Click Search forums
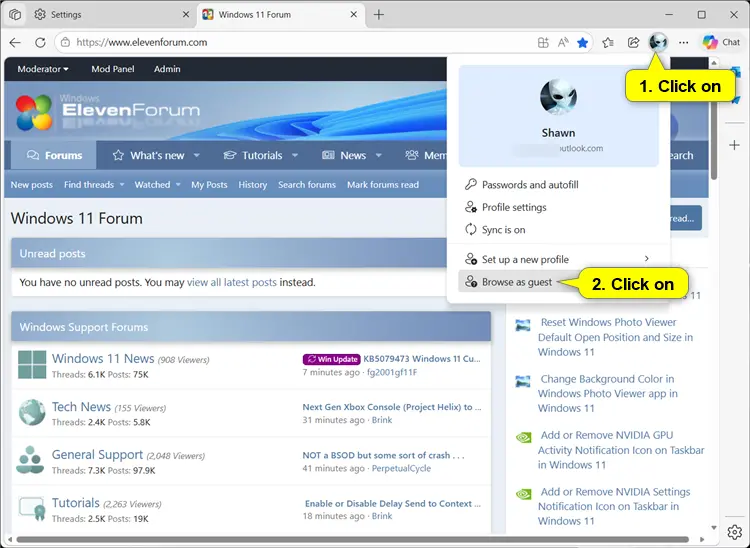Screen dimensions: 750x548 pos(307,185)
